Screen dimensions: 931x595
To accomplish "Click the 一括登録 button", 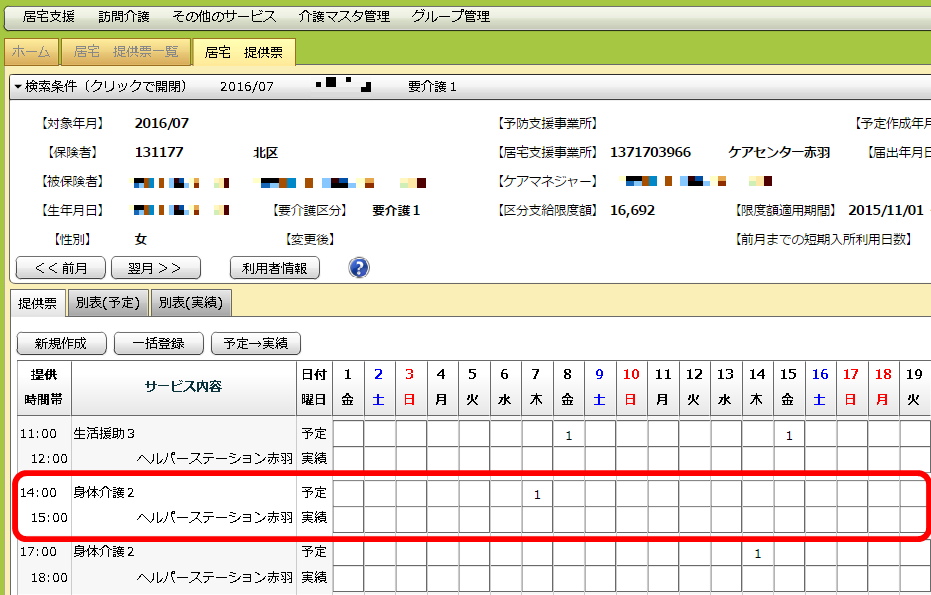I will [157, 343].
